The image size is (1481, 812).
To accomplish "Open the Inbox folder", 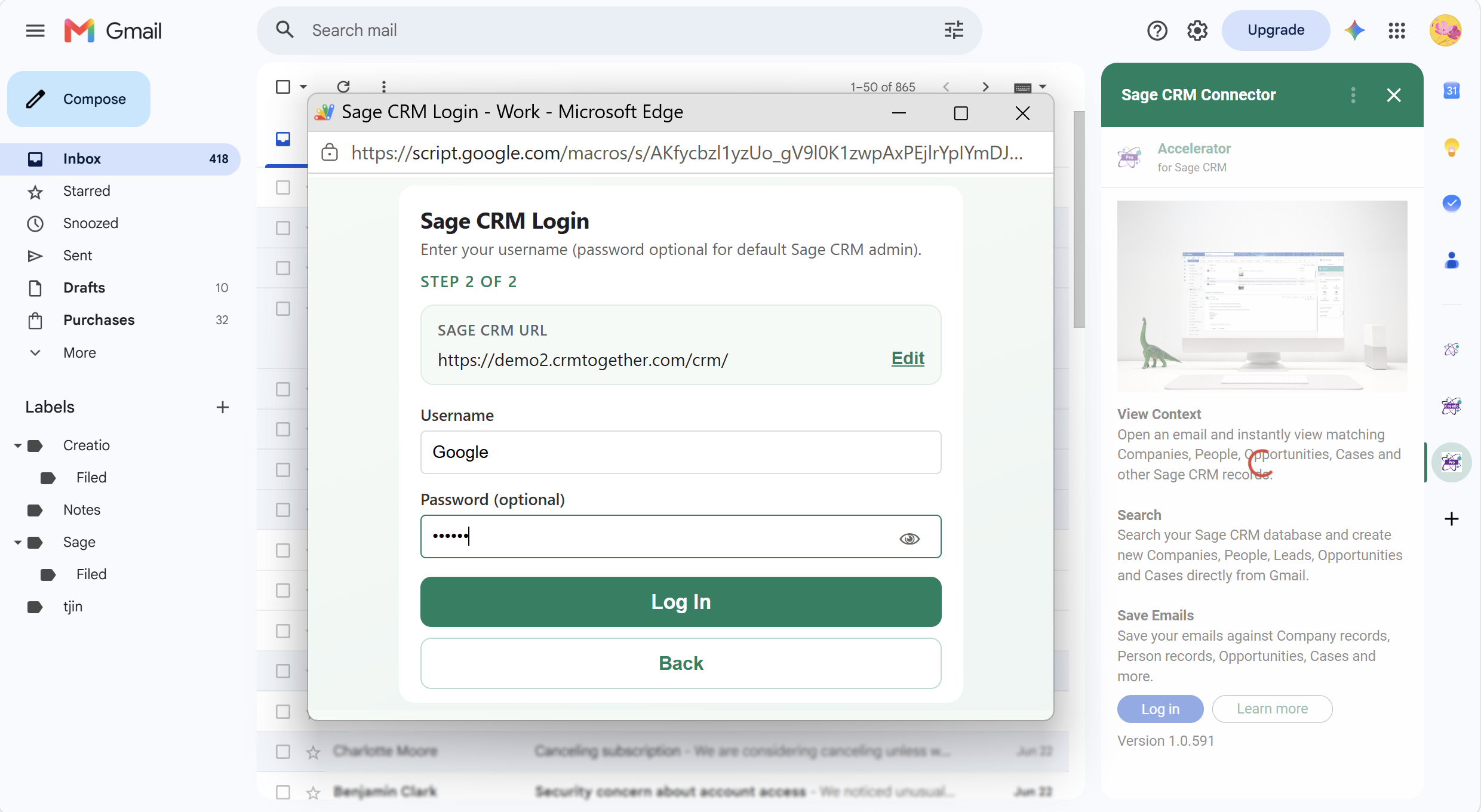I will [120, 159].
